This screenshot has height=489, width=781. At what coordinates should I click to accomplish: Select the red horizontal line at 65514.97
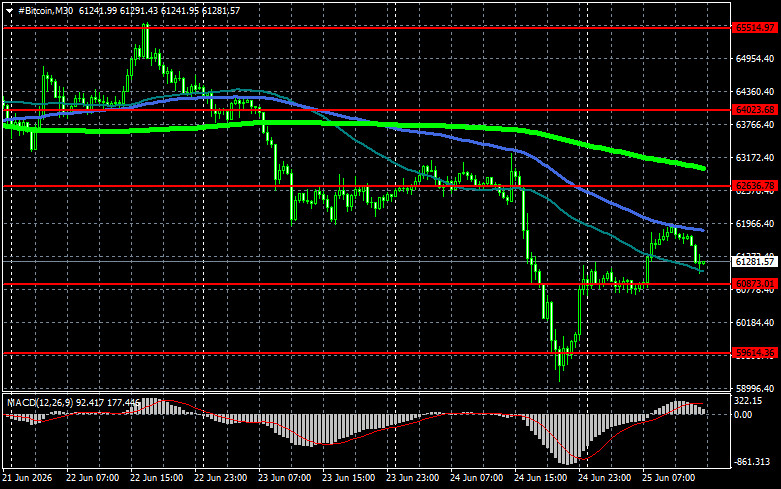(x=367, y=28)
